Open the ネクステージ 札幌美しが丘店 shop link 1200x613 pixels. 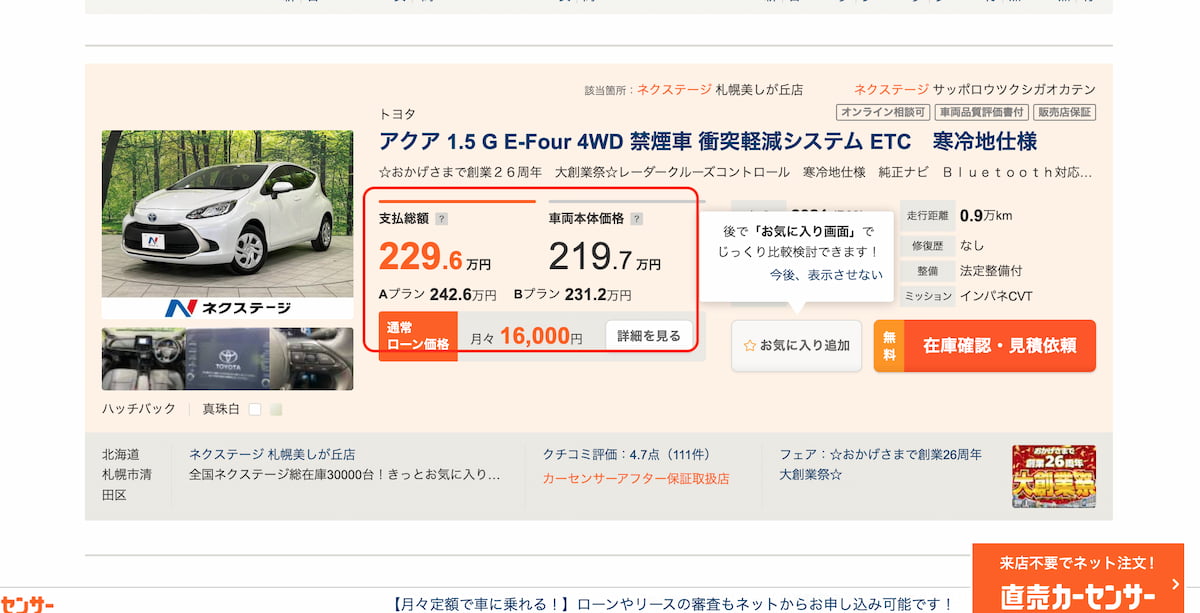point(271,454)
